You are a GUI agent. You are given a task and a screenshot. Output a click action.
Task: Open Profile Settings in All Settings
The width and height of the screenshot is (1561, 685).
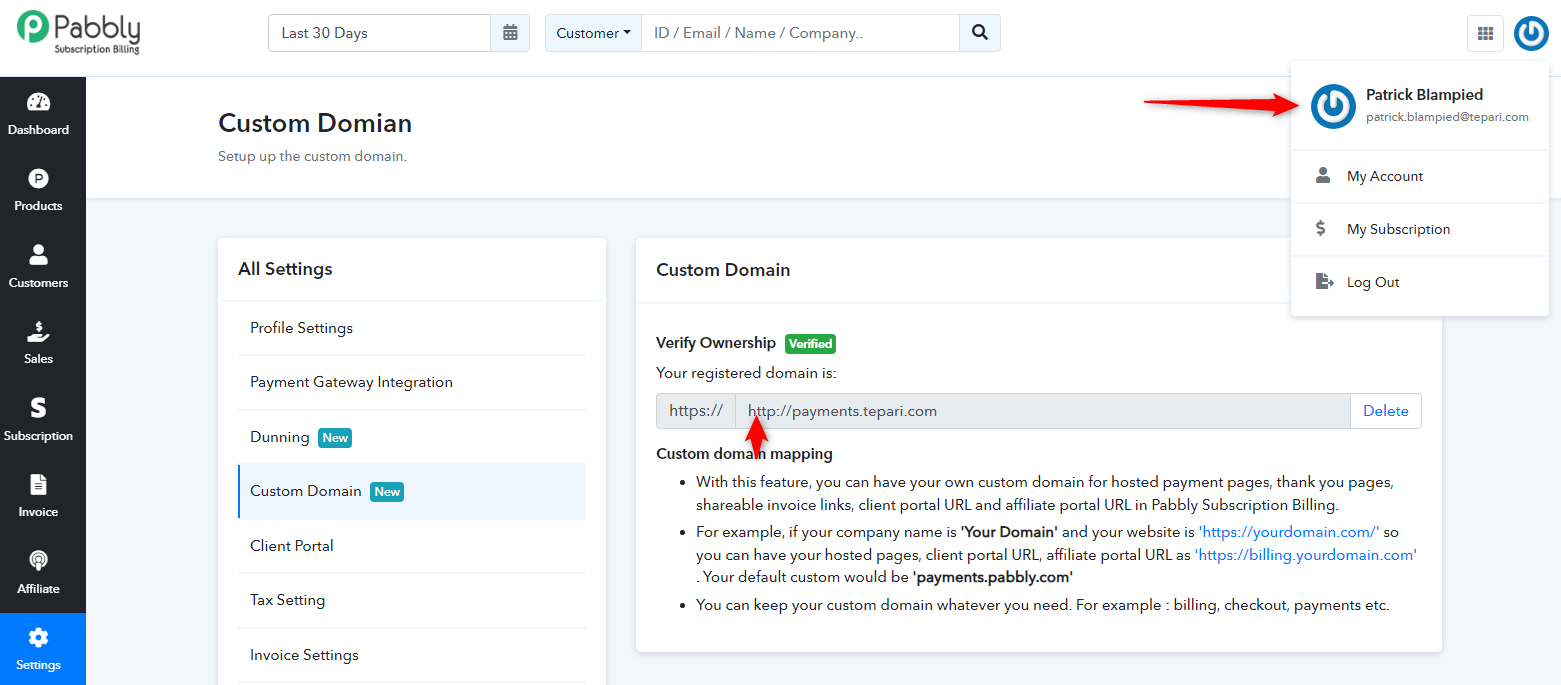[x=412, y=328]
